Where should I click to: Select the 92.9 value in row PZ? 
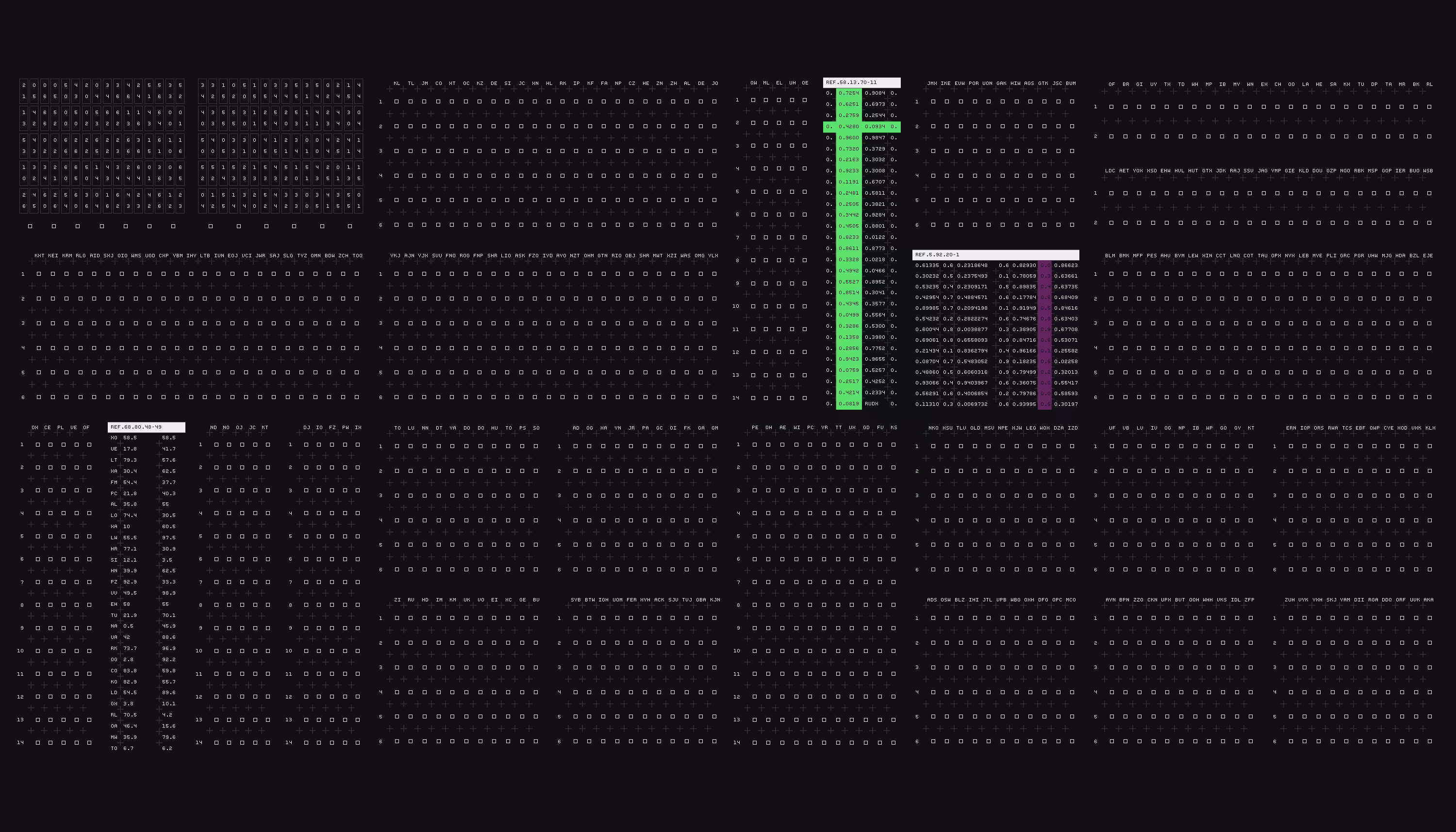[130, 582]
